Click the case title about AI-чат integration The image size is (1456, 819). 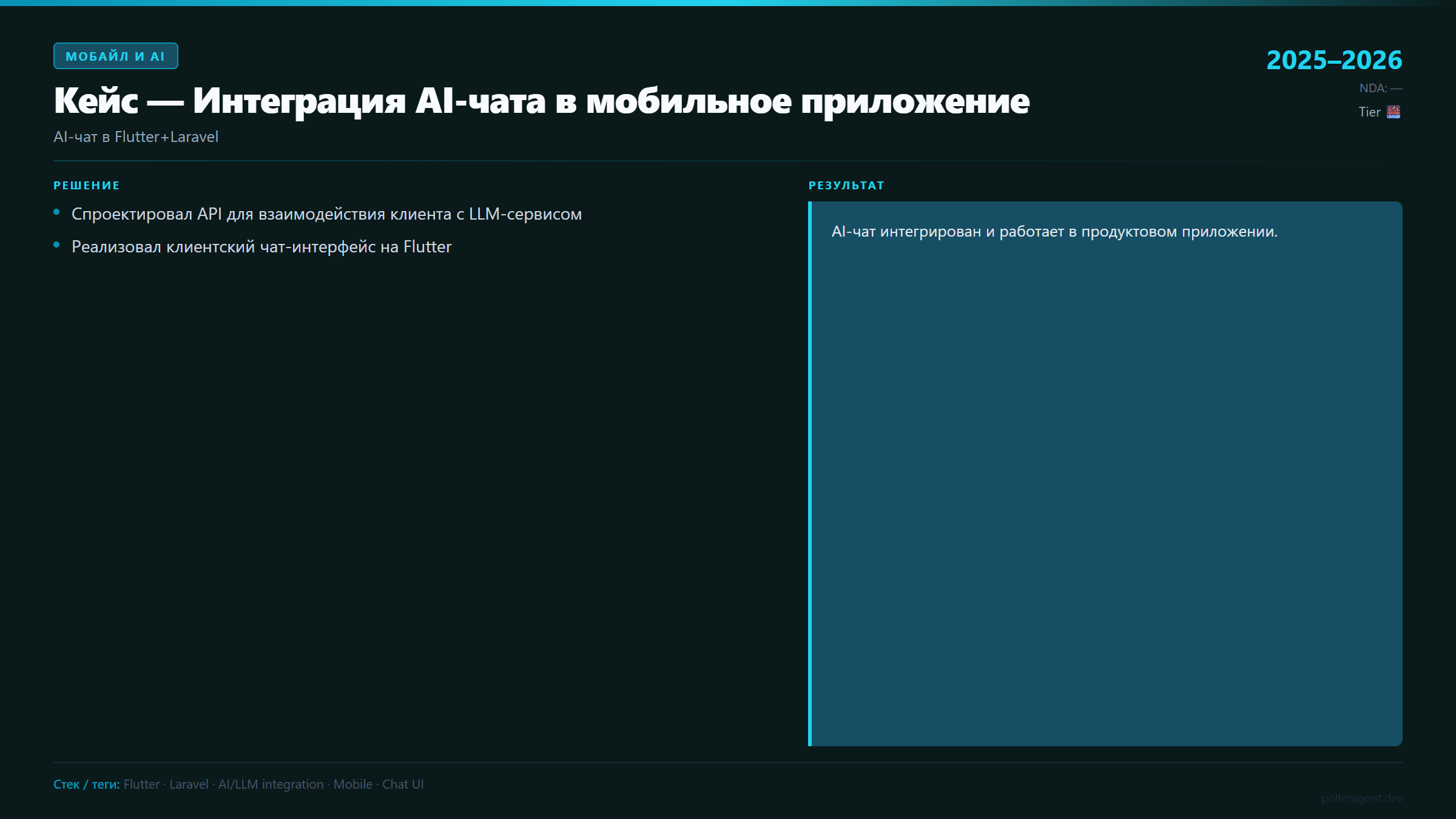click(542, 101)
